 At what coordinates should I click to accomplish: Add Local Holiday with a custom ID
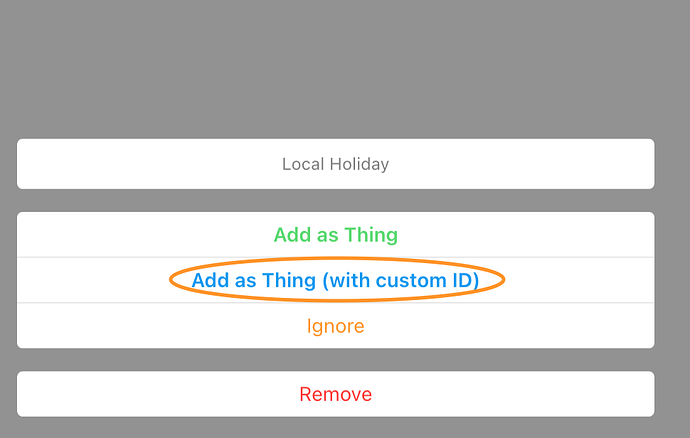pyautogui.click(x=335, y=280)
